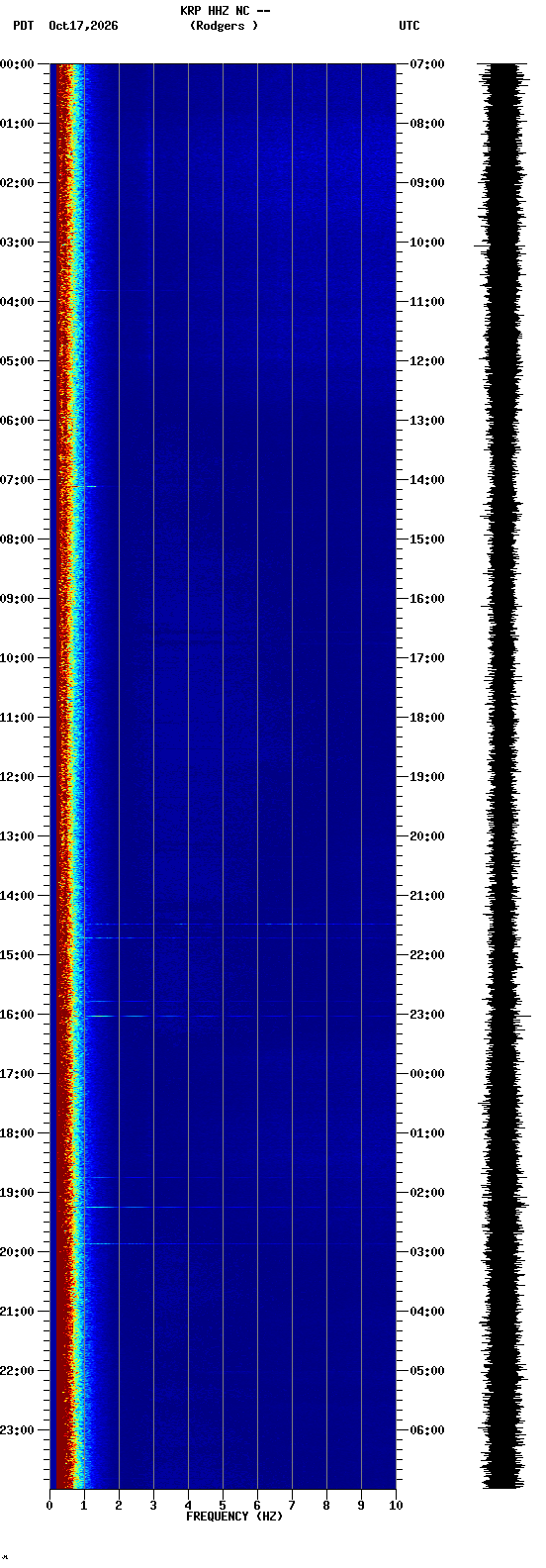Click the 12:00 PDT time label
Viewport: 546px width, 1568px height.
pyautogui.click(x=17, y=777)
